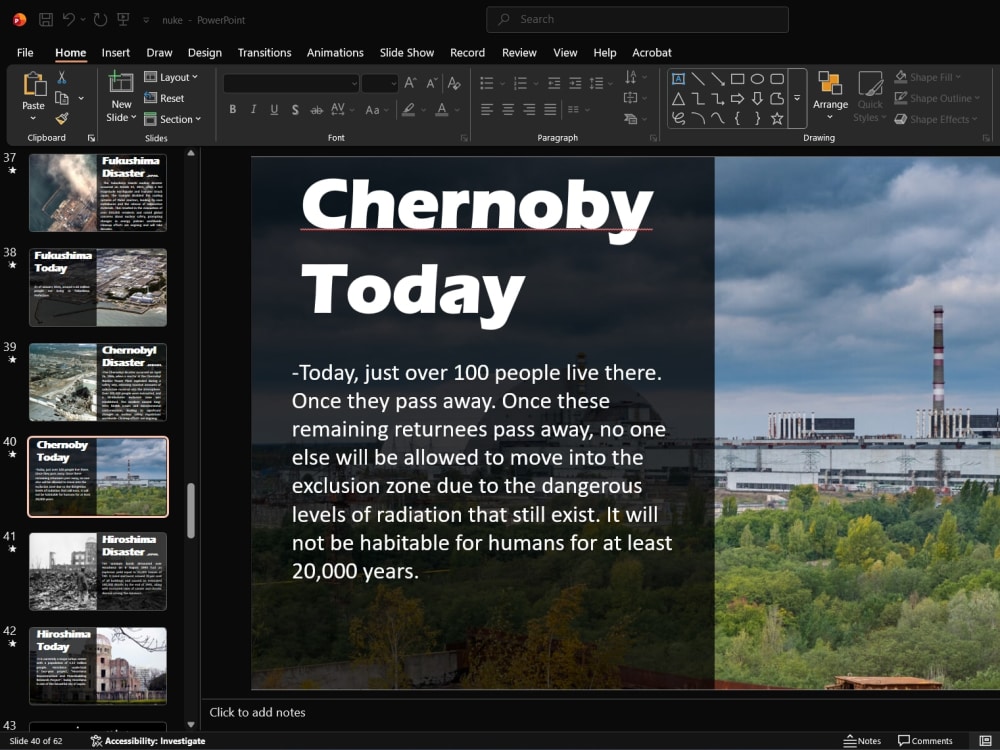Select the isosceles triangle shape
The height and width of the screenshot is (750, 1000).
point(679,99)
